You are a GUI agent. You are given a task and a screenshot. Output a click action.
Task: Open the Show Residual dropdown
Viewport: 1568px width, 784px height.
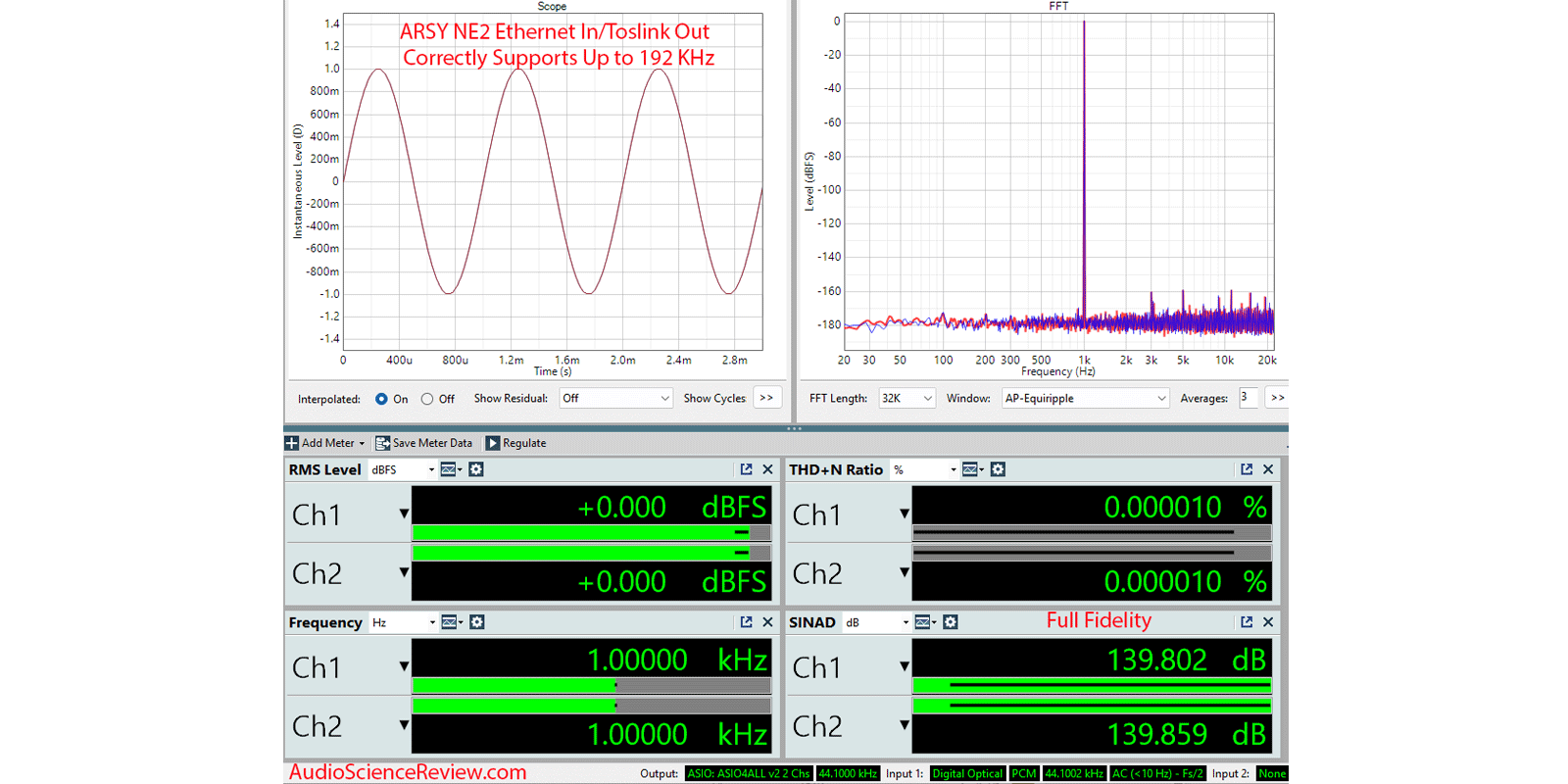click(x=615, y=398)
